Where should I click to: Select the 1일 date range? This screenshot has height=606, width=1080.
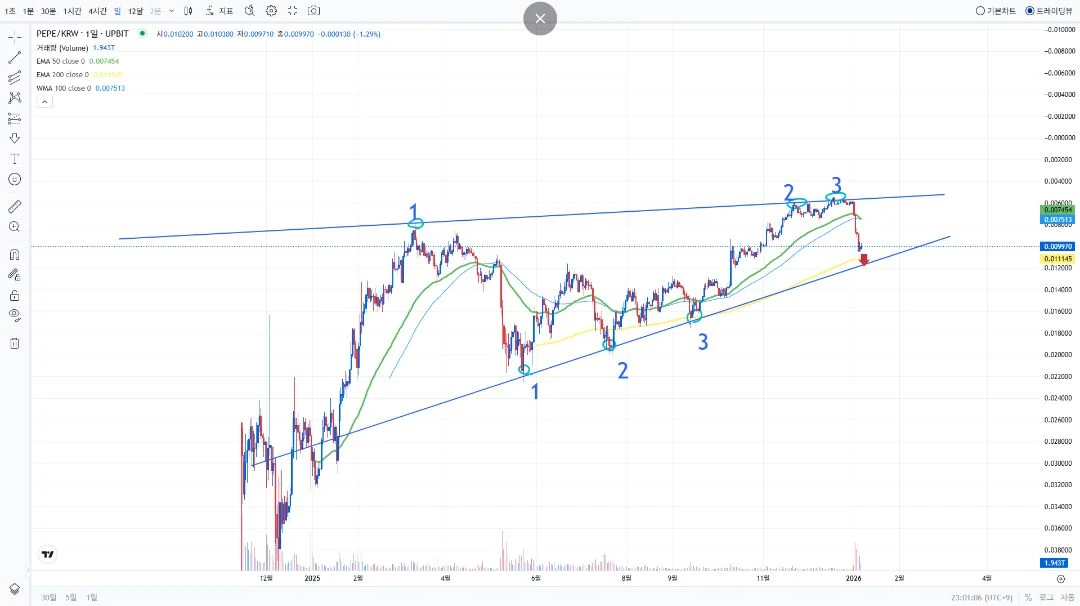[x=92, y=597]
